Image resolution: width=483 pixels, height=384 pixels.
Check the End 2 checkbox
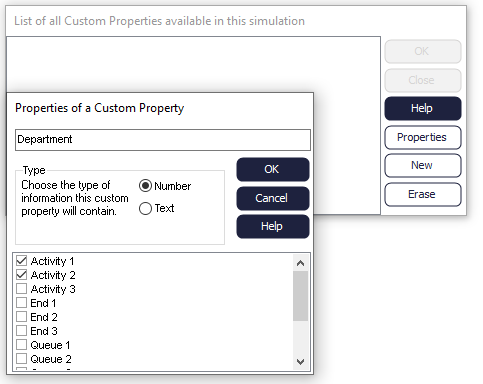click(x=22, y=317)
